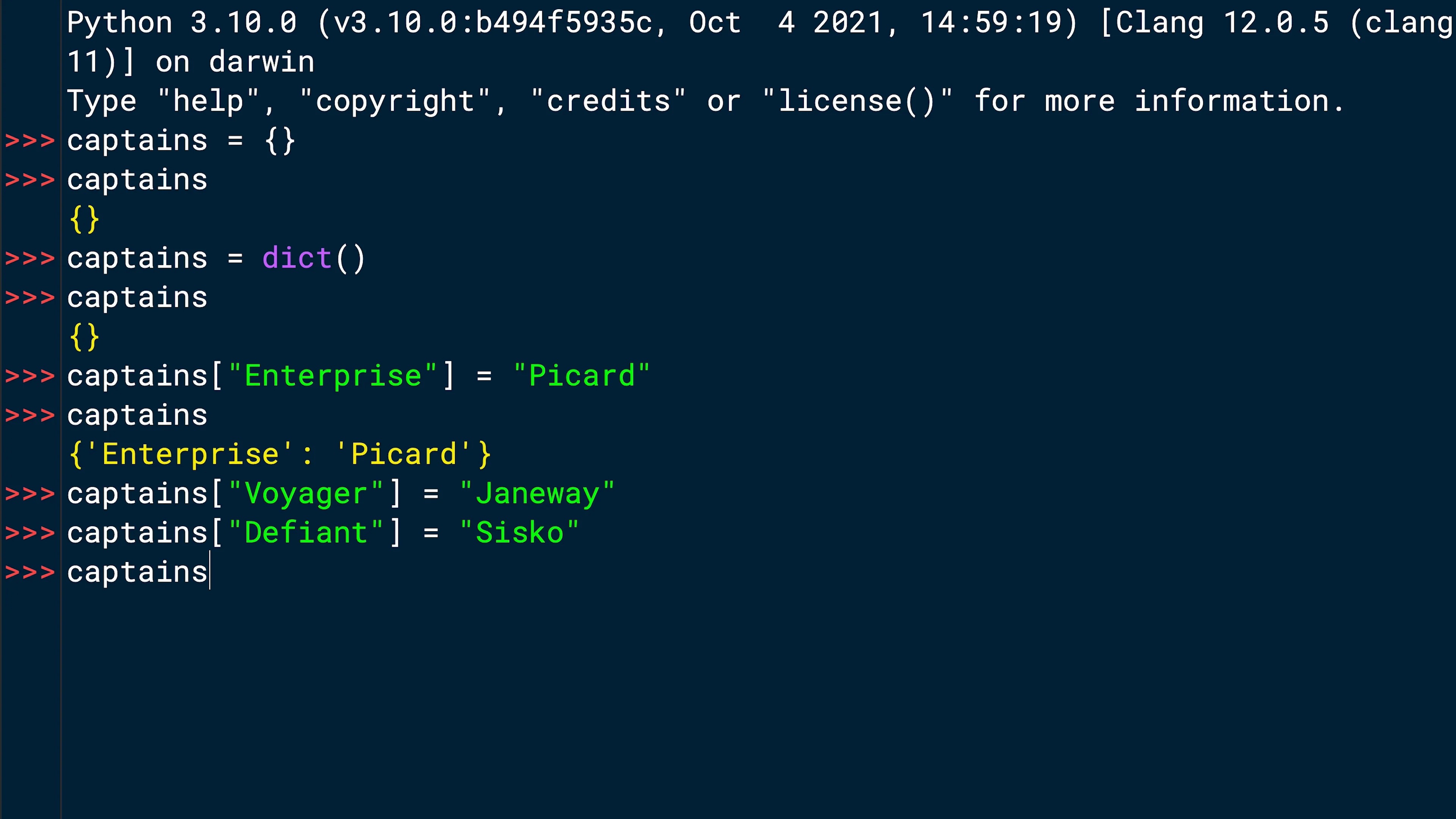Click the "Janeway" string literal
The image size is (1456, 819).
(537, 494)
